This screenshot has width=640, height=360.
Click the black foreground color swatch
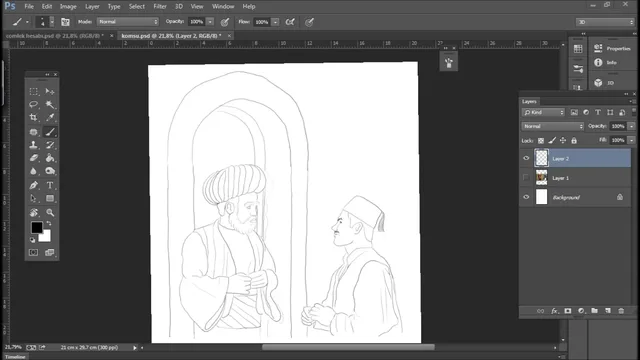point(36,227)
